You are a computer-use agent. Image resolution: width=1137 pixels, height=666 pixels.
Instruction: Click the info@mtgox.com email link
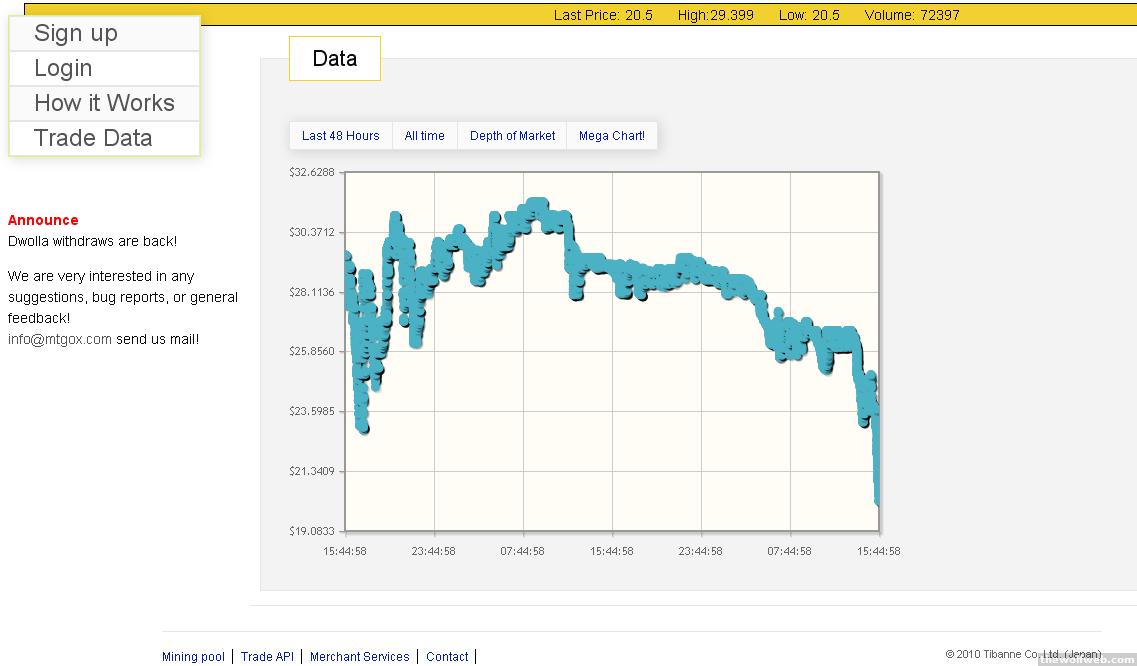click(x=60, y=339)
